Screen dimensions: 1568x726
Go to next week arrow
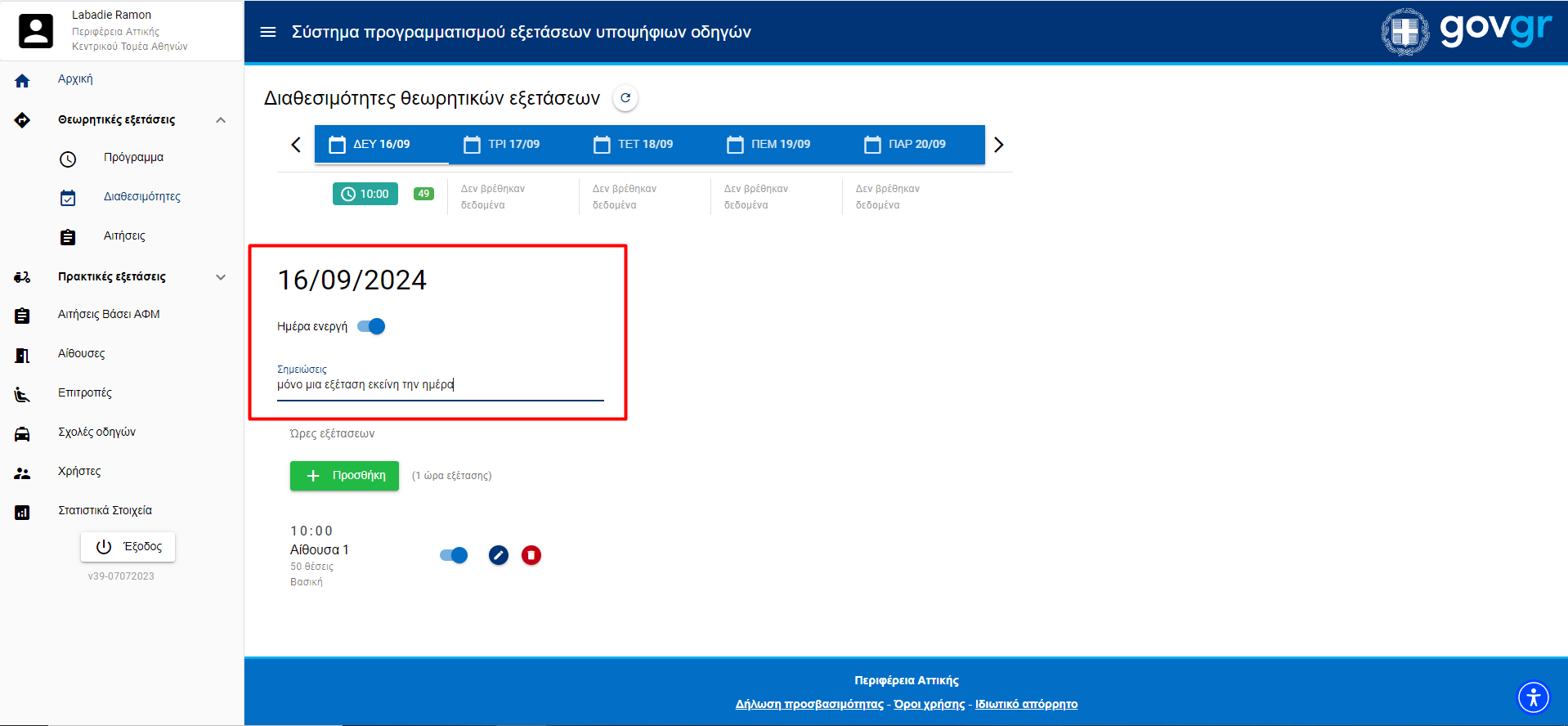[998, 145]
